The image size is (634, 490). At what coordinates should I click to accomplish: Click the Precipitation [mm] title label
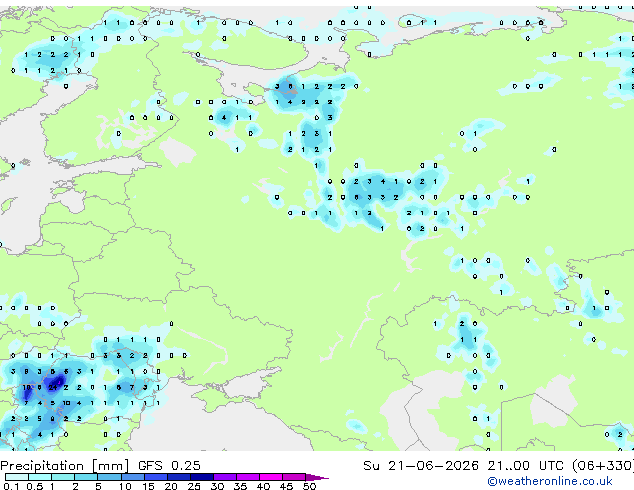(x=65, y=466)
